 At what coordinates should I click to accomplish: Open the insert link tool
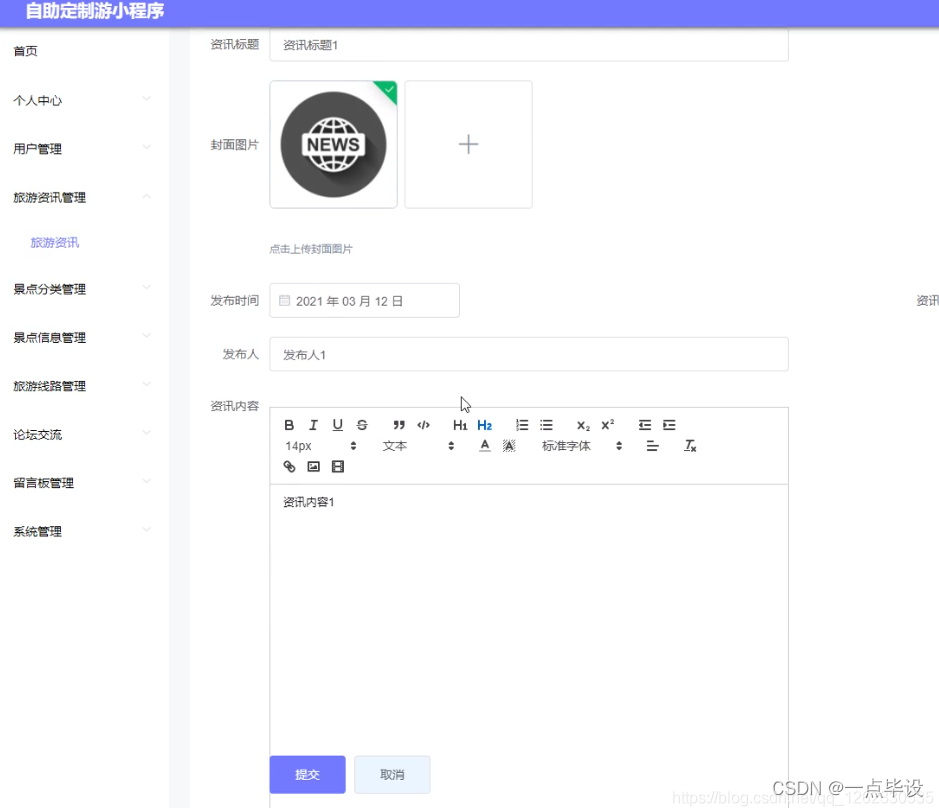289,467
